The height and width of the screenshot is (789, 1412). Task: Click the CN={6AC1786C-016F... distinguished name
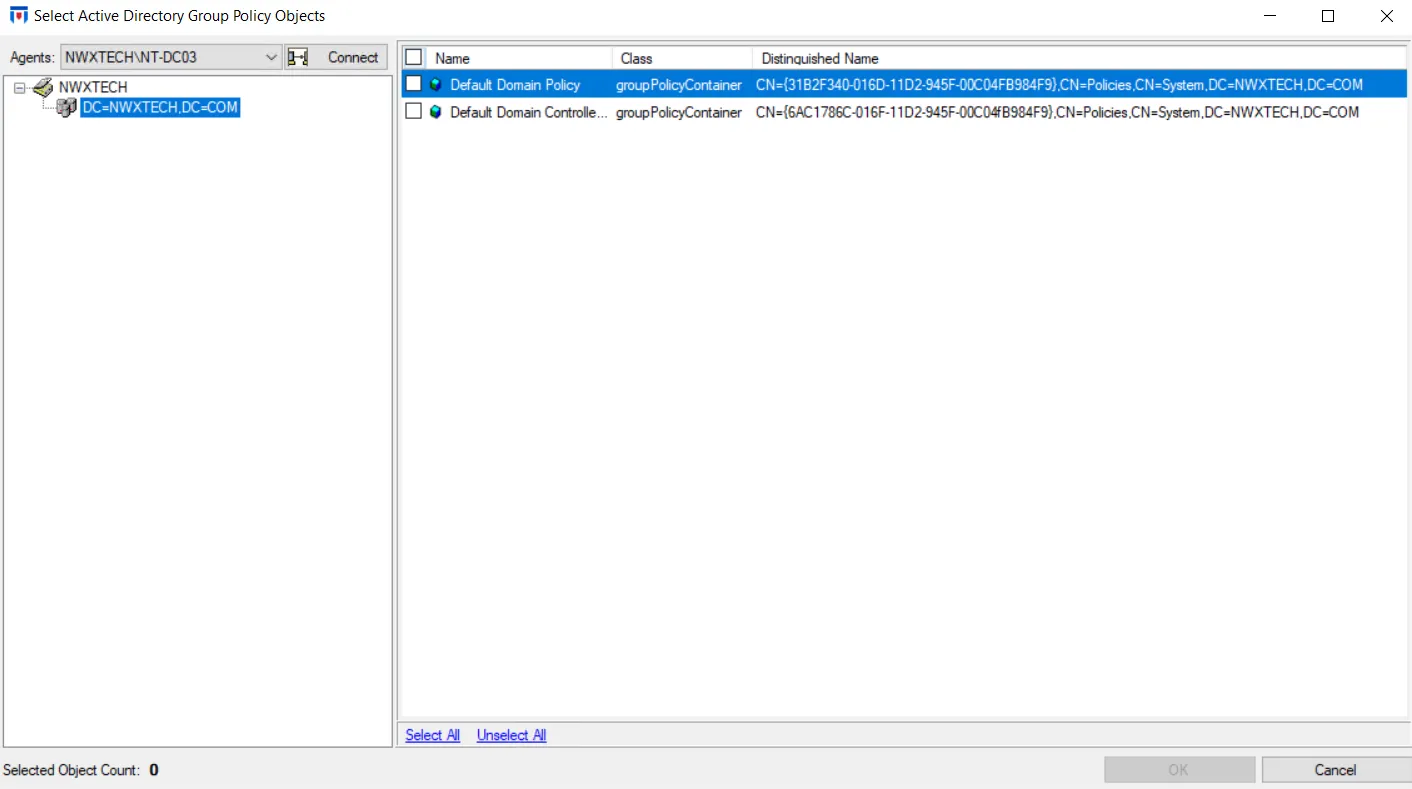[x=1057, y=112]
